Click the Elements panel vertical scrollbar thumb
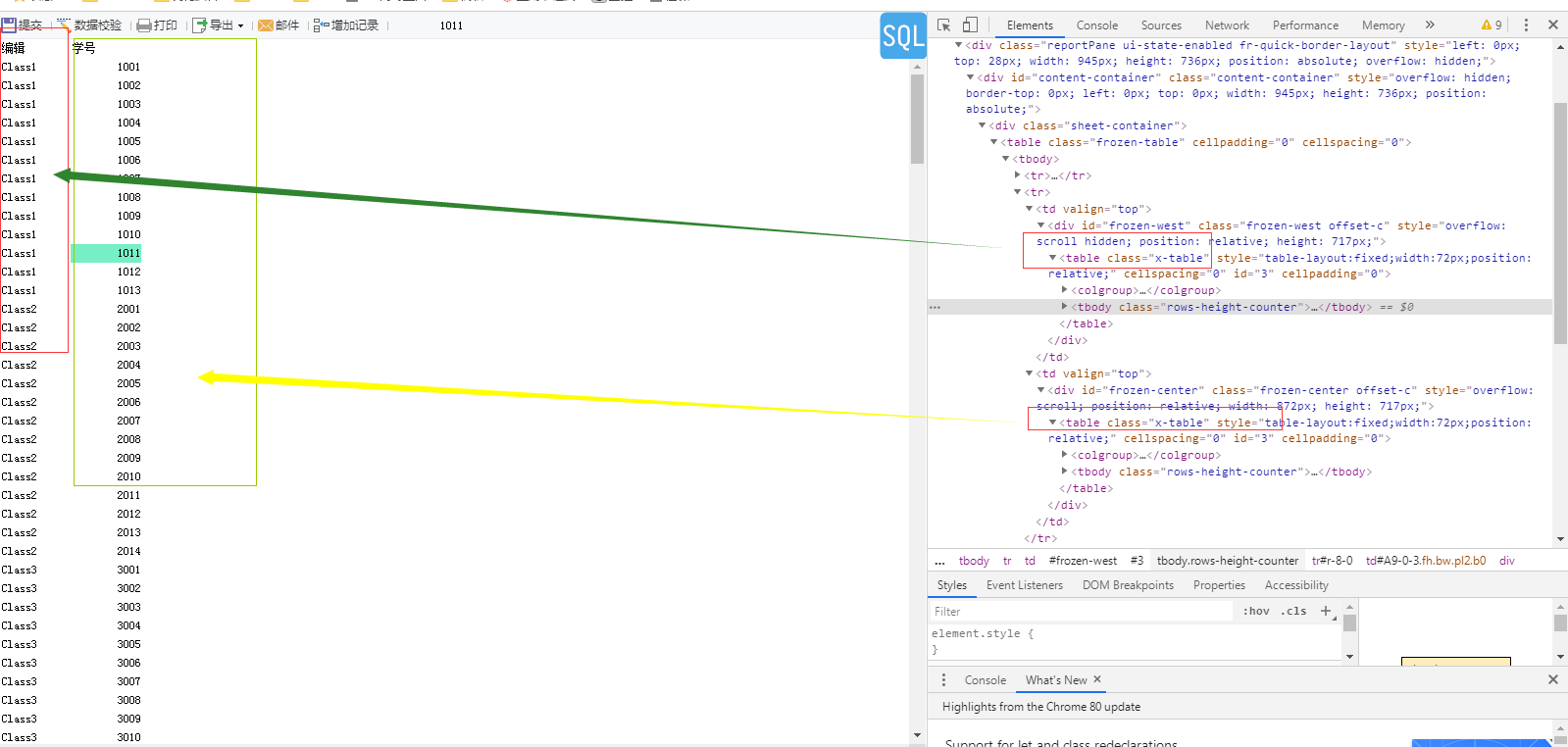 pyautogui.click(x=1560, y=224)
